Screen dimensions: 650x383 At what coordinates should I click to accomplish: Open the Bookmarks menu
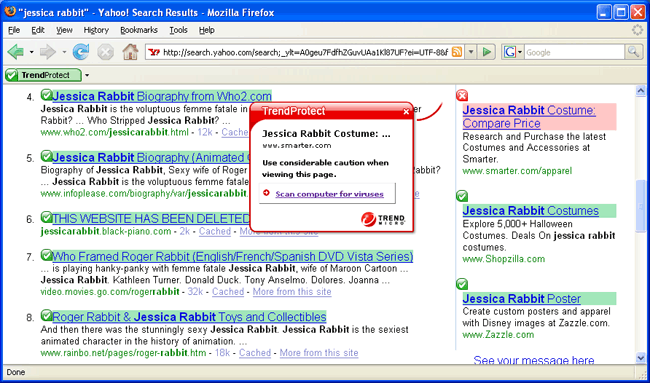tap(139, 30)
